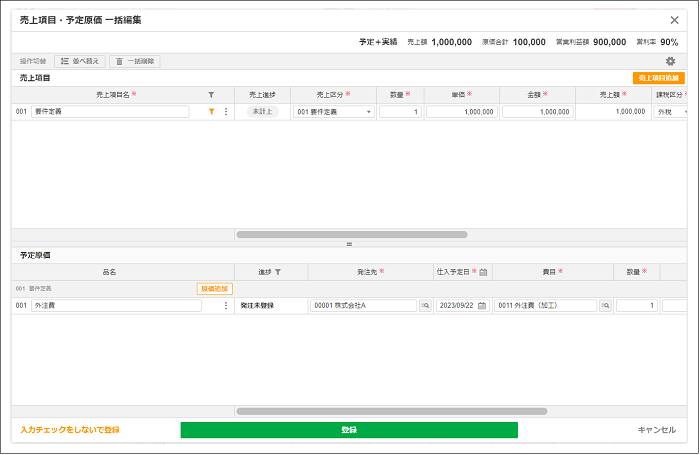Screen dimensions: 700x455
Task: Click the 90% profit rate value
Action: (x=669, y=42)
